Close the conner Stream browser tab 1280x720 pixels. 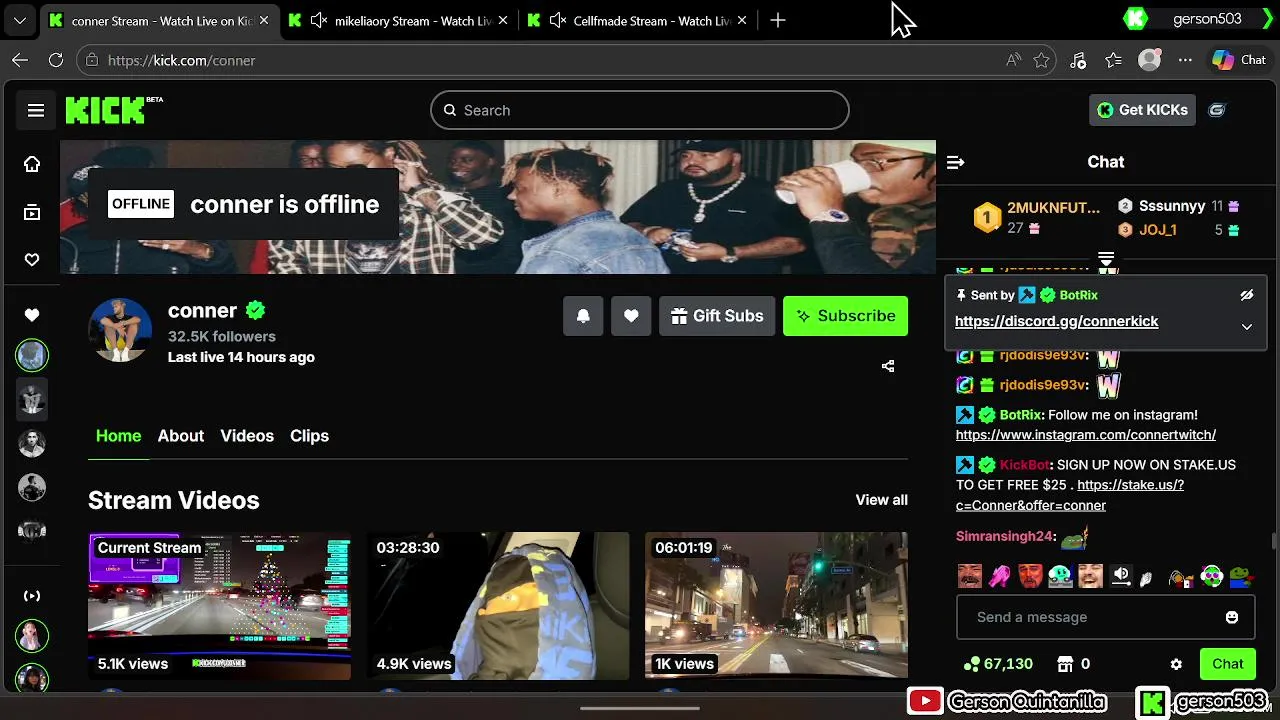point(263,20)
